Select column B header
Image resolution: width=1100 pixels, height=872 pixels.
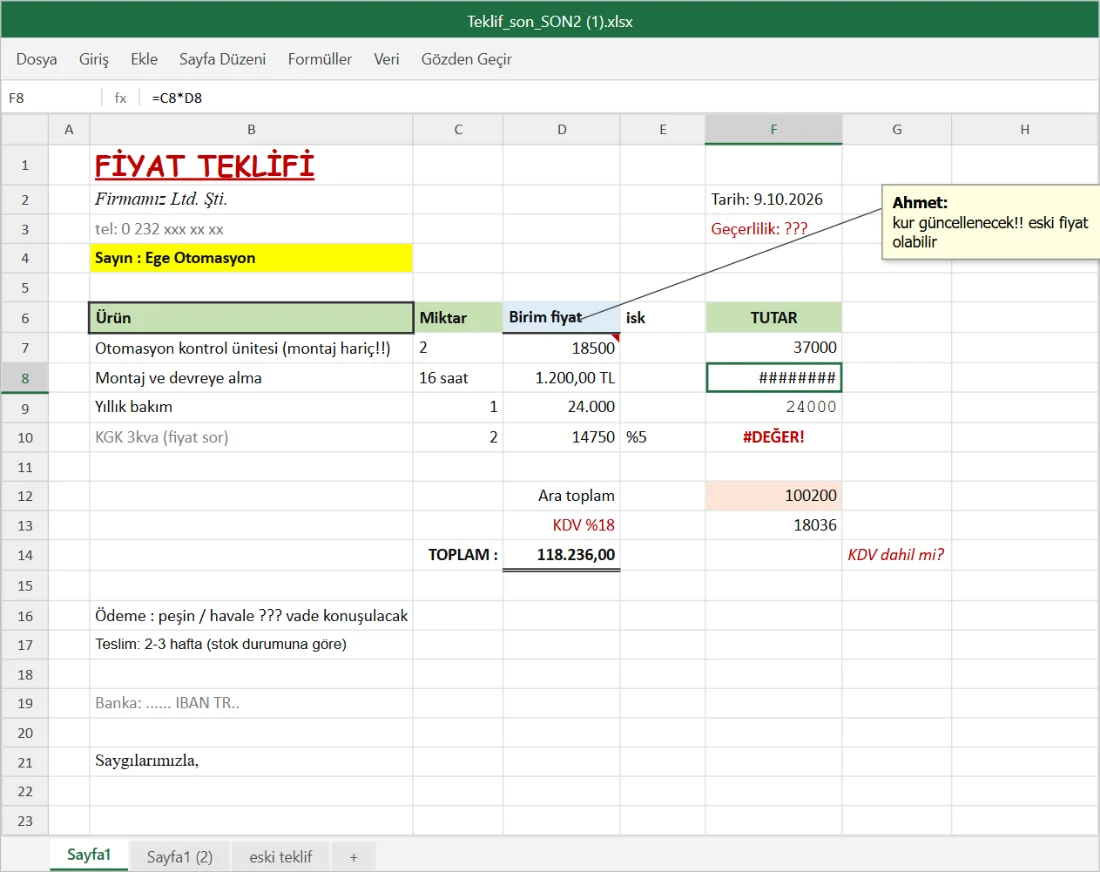(x=251, y=129)
